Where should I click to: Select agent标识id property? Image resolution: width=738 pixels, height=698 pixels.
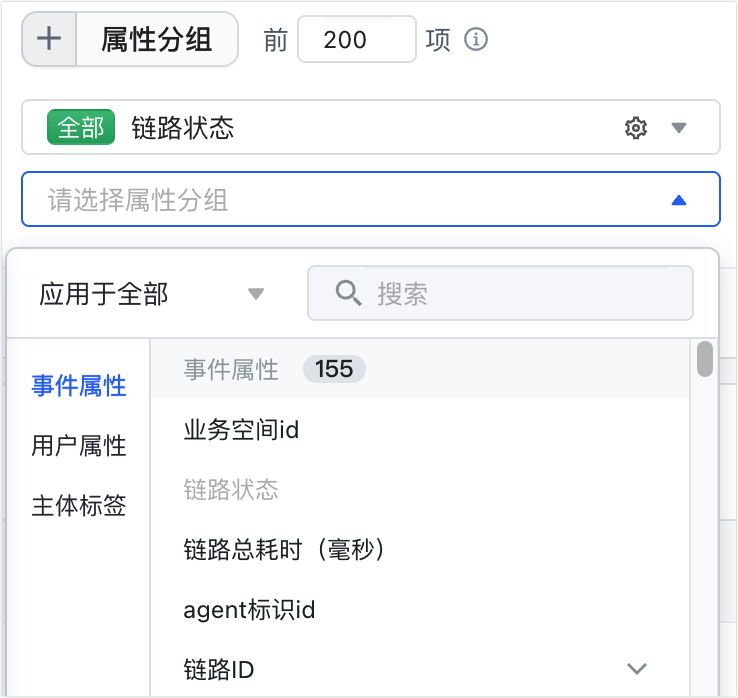(420, 610)
